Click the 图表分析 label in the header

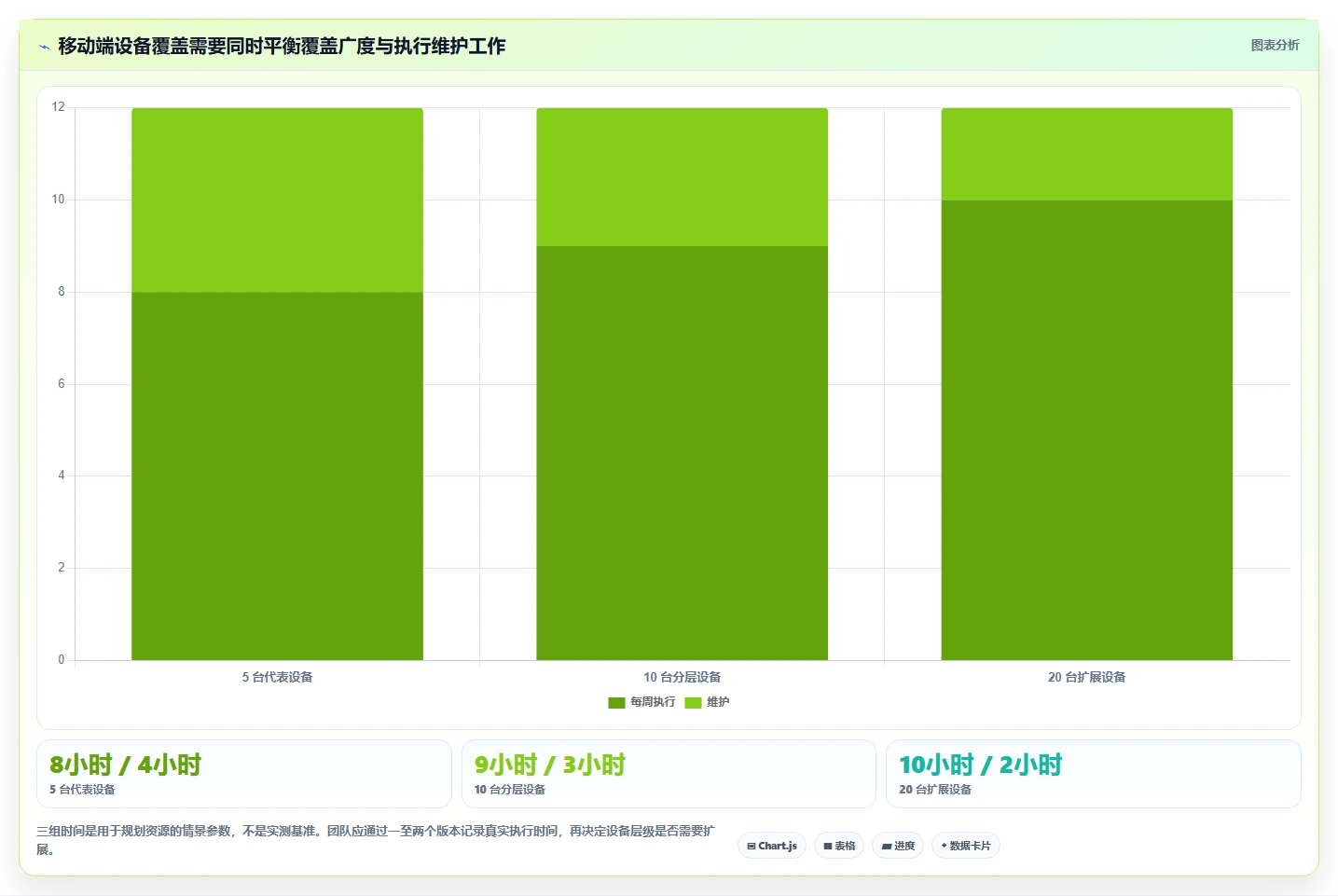pos(1275,45)
